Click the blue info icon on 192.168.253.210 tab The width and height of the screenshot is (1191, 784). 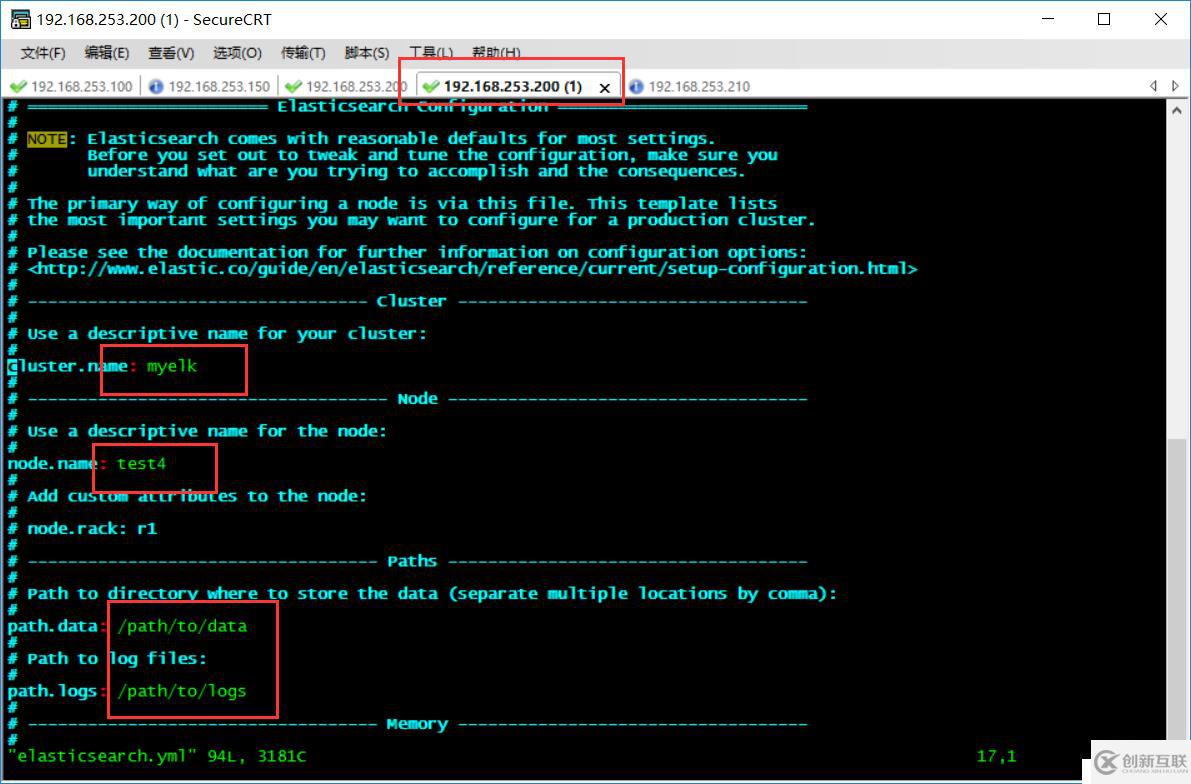637,87
